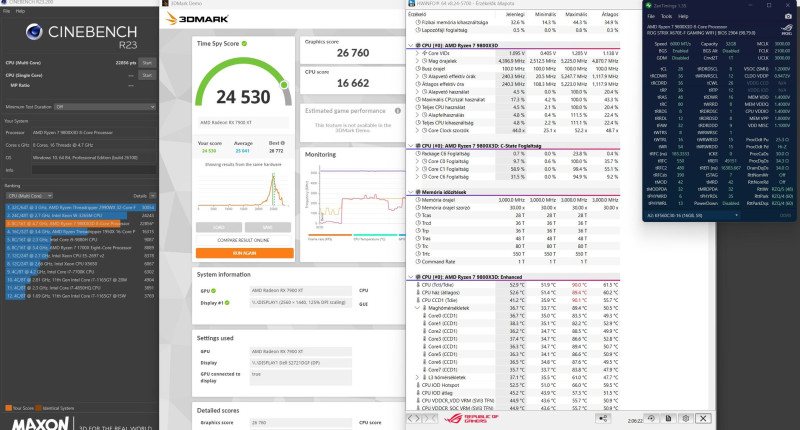Start the CPU (Multi Core) test

147,63
